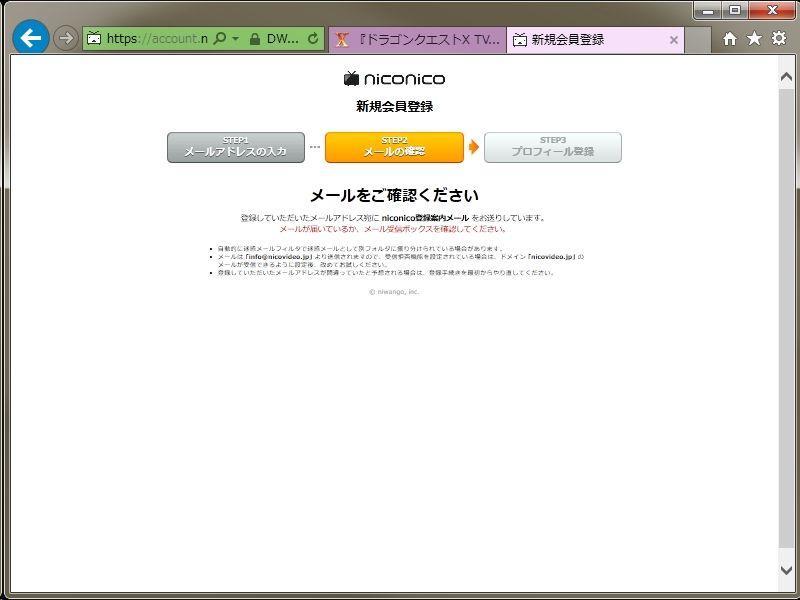Select the 新規会員登録 tab
This screenshot has height=600, width=800.
pos(595,39)
